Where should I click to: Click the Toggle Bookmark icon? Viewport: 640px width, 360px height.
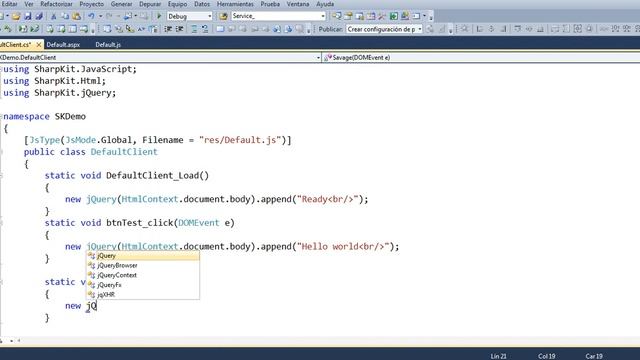[220, 29]
